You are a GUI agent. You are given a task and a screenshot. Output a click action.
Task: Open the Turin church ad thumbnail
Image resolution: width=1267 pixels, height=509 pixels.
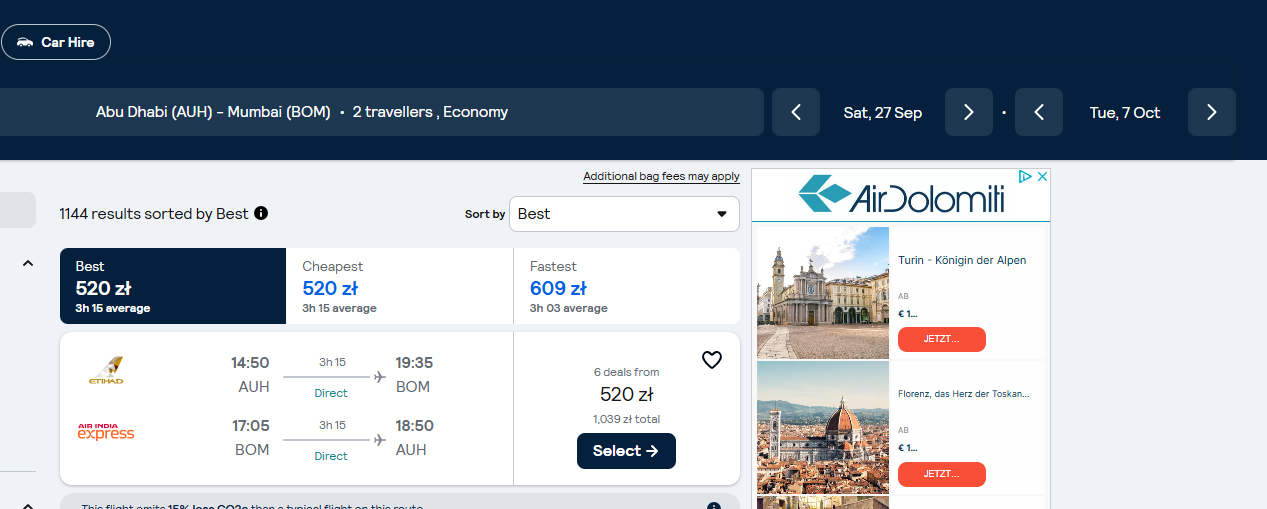823,293
